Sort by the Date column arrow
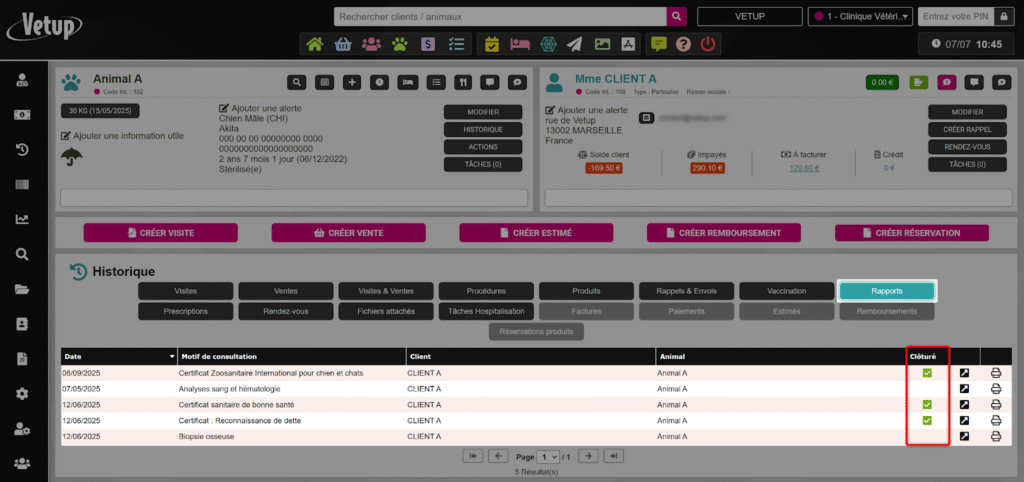Image resolution: width=1024 pixels, height=482 pixels. click(x=171, y=356)
